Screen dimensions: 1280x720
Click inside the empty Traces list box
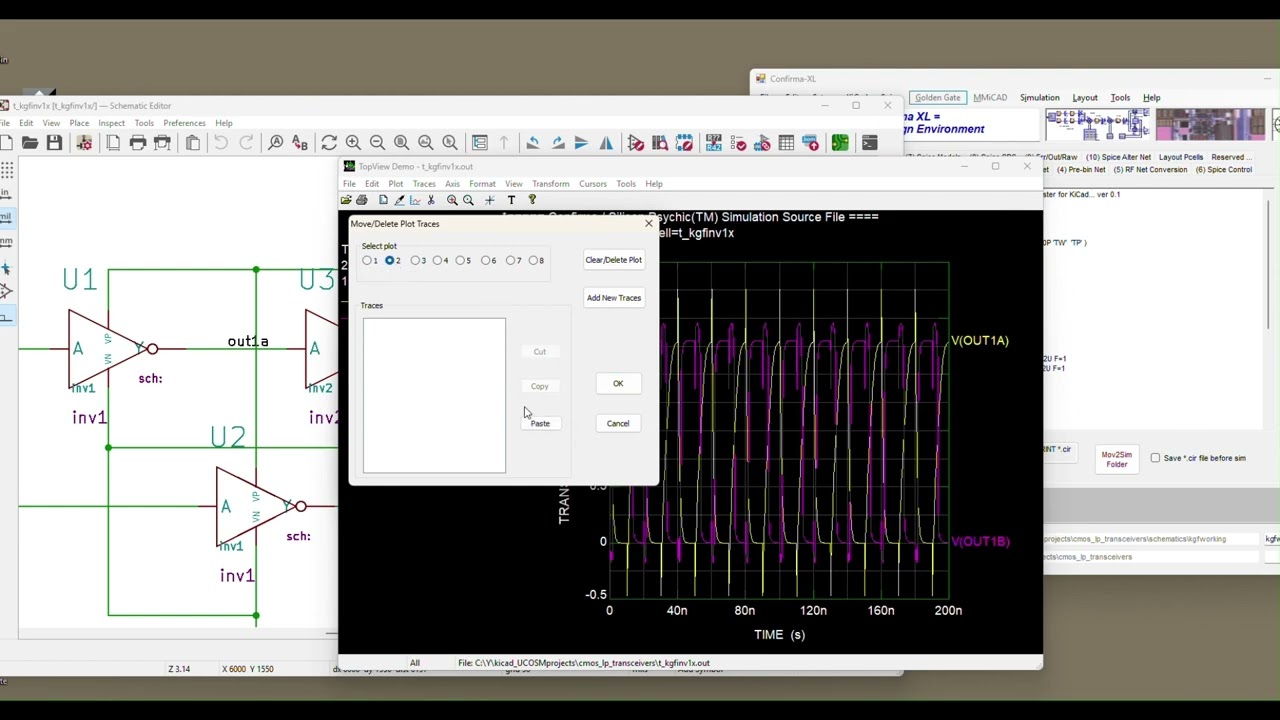[x=434, y=395]
